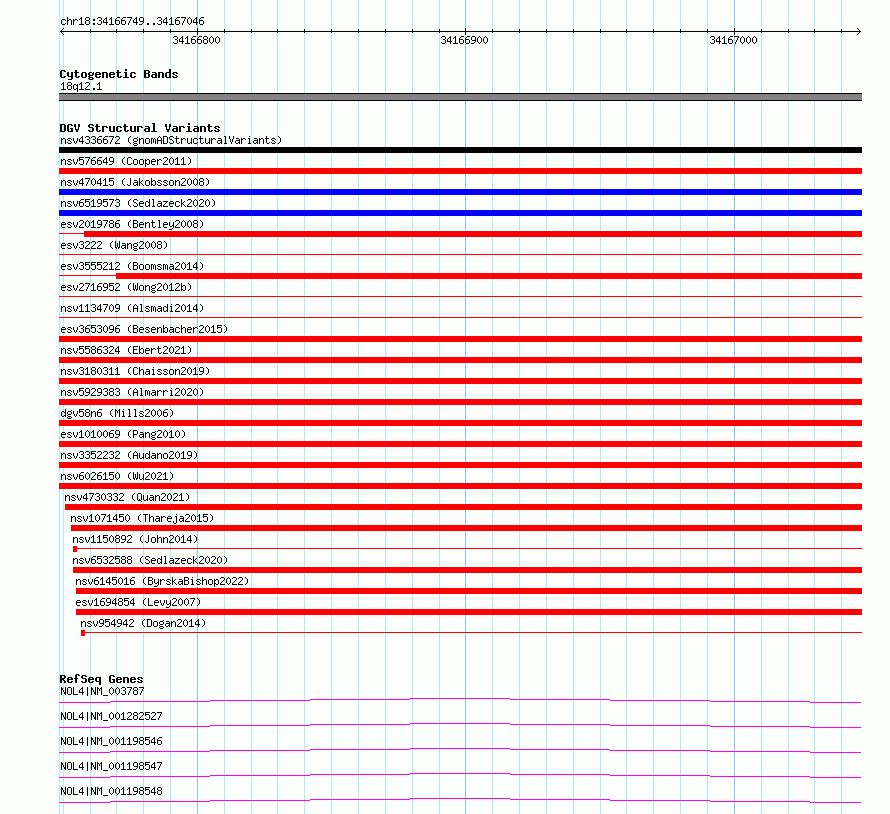
Task: Click nsv6145016 (ByrskaBishop2022) label
Action: (162, 581)
